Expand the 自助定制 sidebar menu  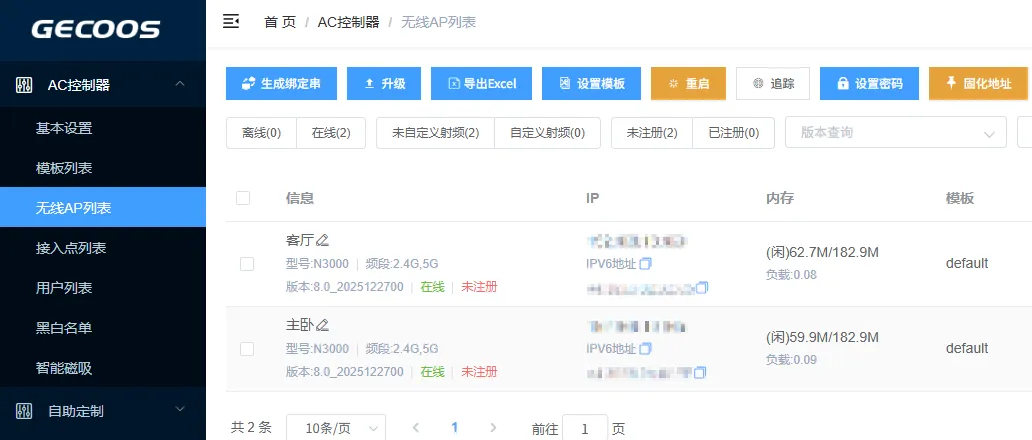(x=103, y=410)
